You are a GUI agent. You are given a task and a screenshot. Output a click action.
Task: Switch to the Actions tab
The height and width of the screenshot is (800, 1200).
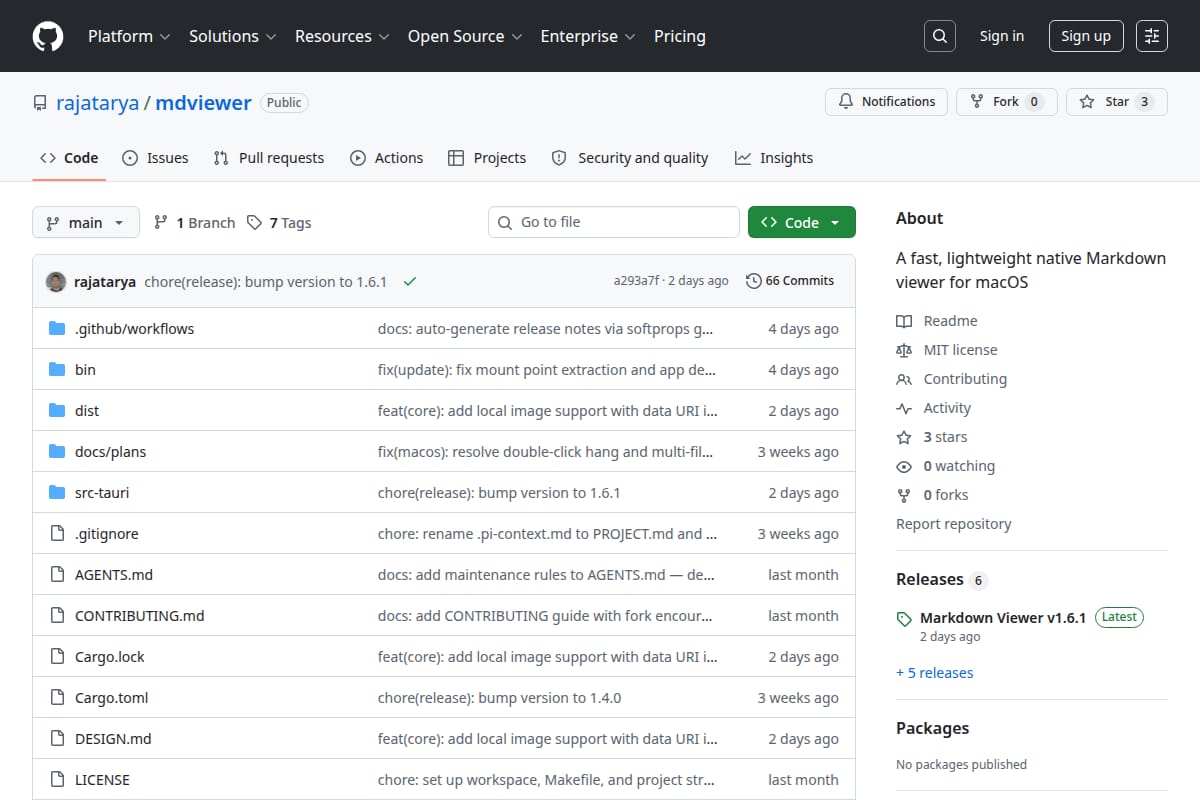(386, 158)
